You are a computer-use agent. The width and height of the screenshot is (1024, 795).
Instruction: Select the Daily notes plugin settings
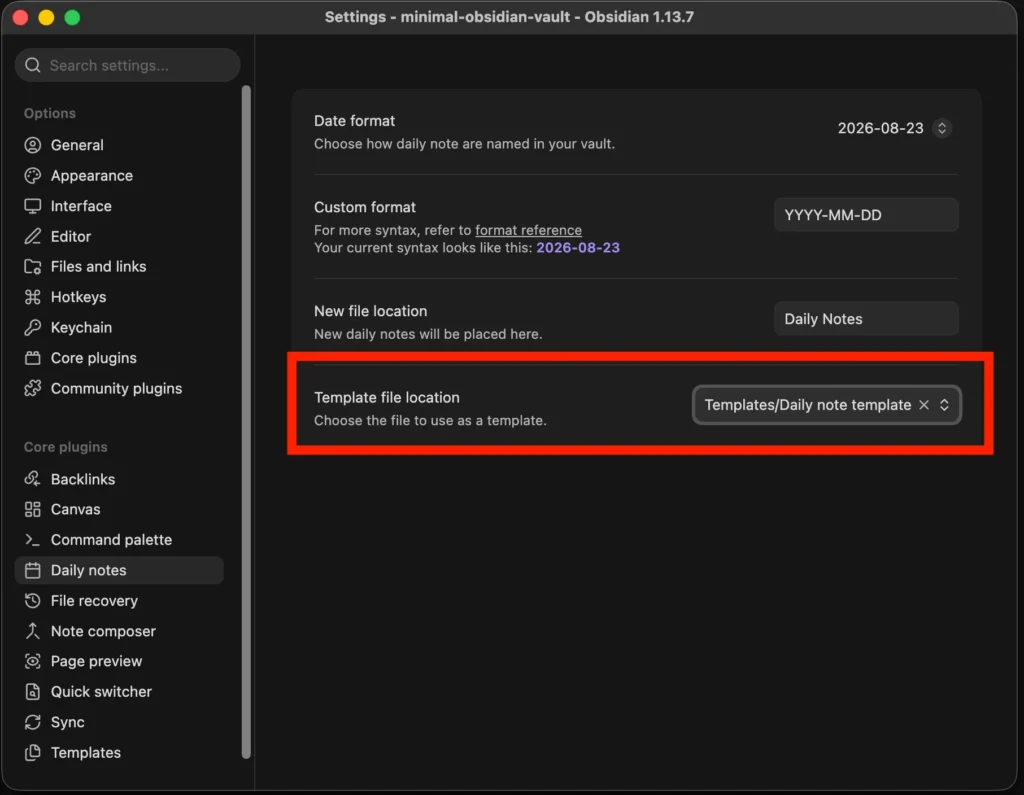pyautogui.click(x=119, y=570)
